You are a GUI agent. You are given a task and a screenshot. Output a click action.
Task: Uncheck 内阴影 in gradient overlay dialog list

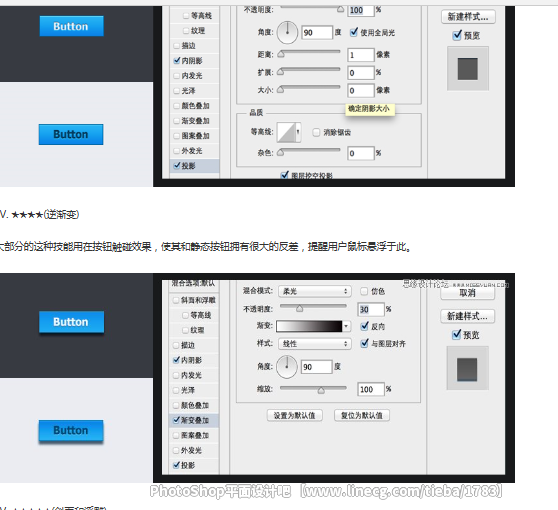176,360
